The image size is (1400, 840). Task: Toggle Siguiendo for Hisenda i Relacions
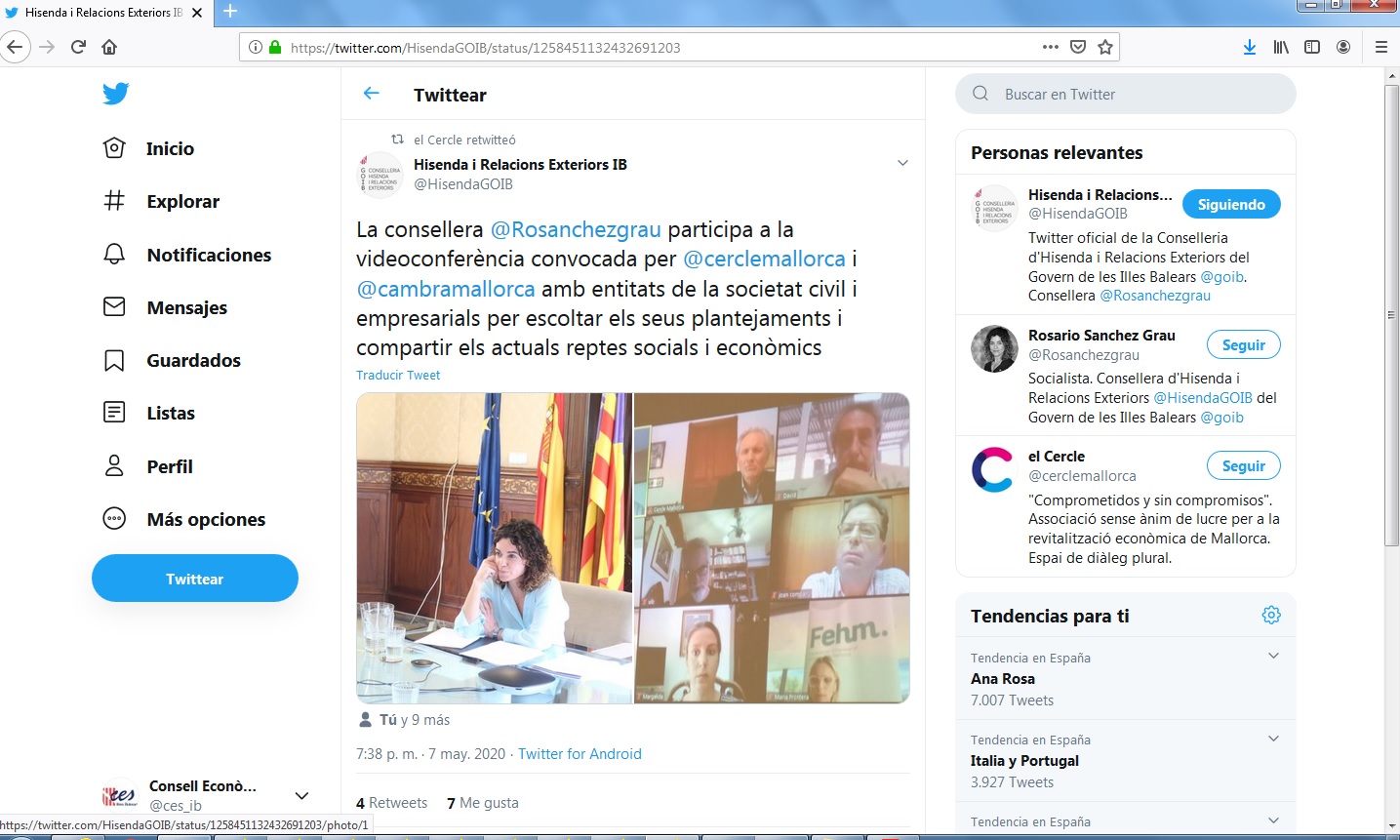pyautogui.click(x=1230, y=204)
